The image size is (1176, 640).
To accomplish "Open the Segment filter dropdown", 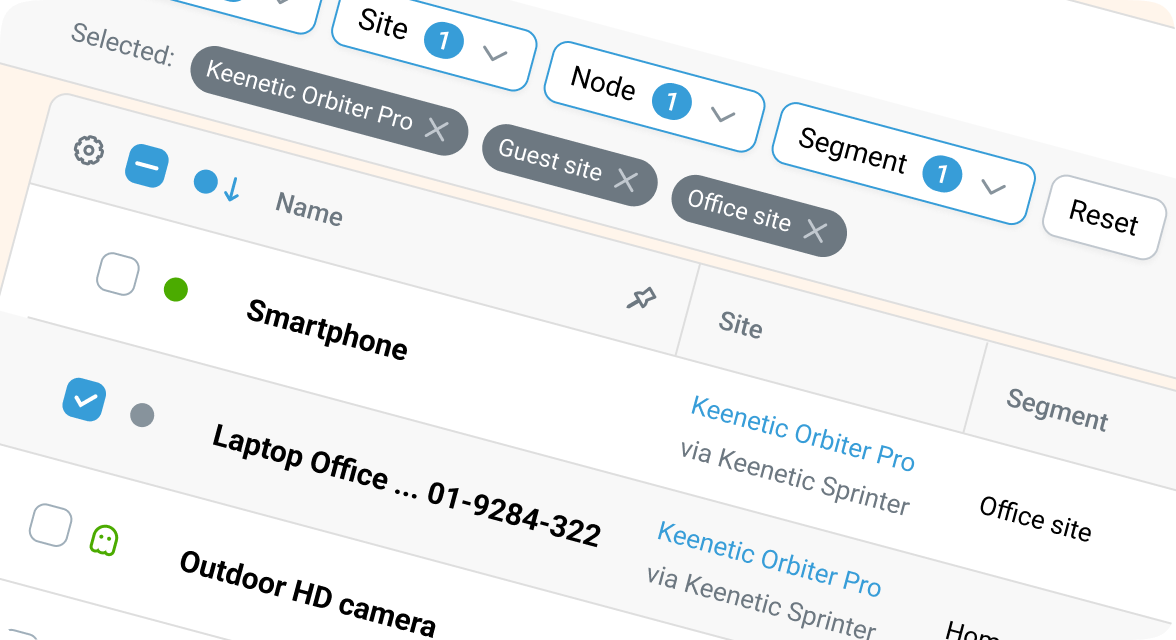I will (904, 164).
